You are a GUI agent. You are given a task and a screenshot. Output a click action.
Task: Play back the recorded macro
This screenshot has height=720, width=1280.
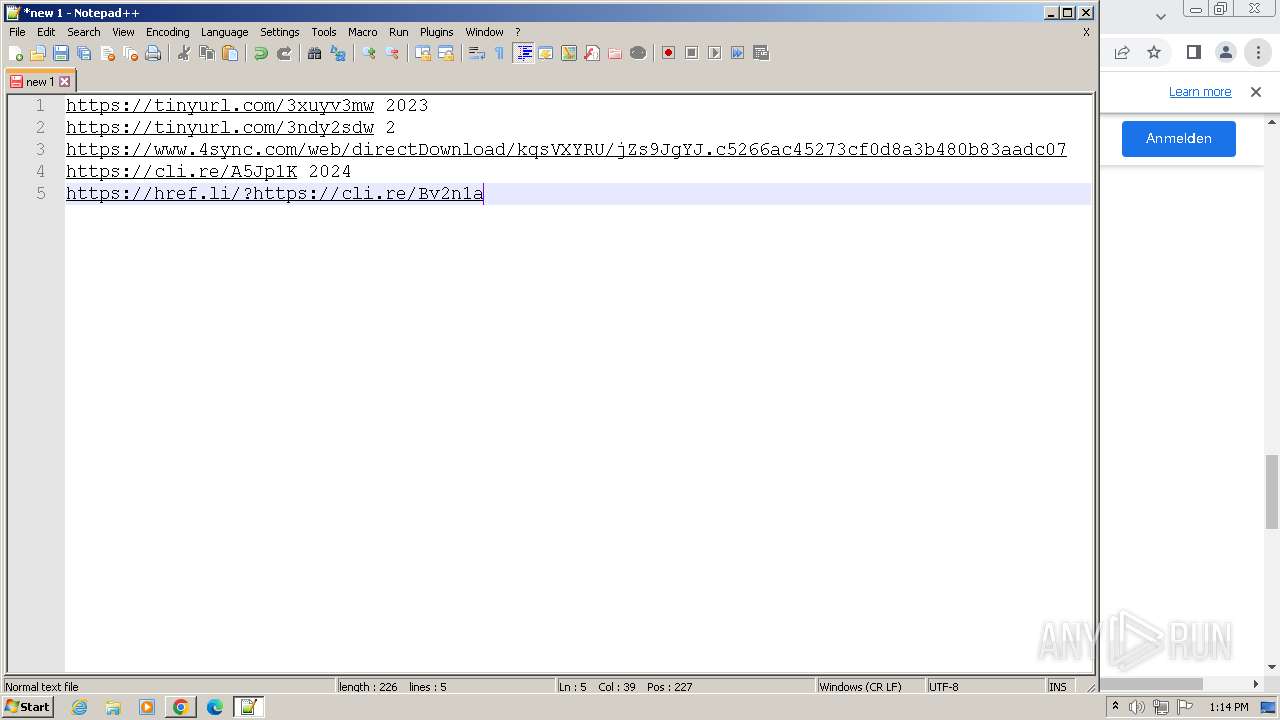pyautogui.click(x=714, y=53)
